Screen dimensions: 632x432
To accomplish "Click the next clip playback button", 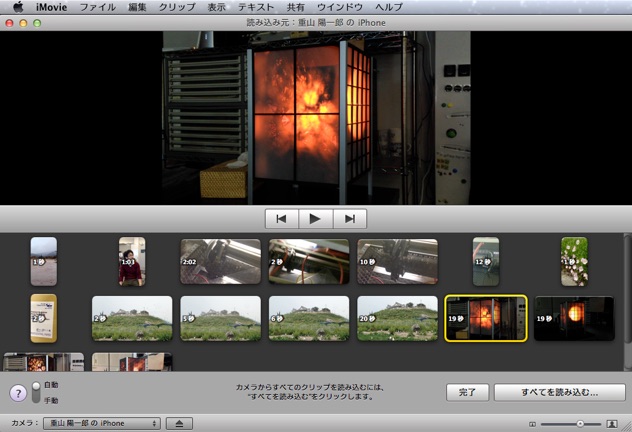I will pos(349,219).
